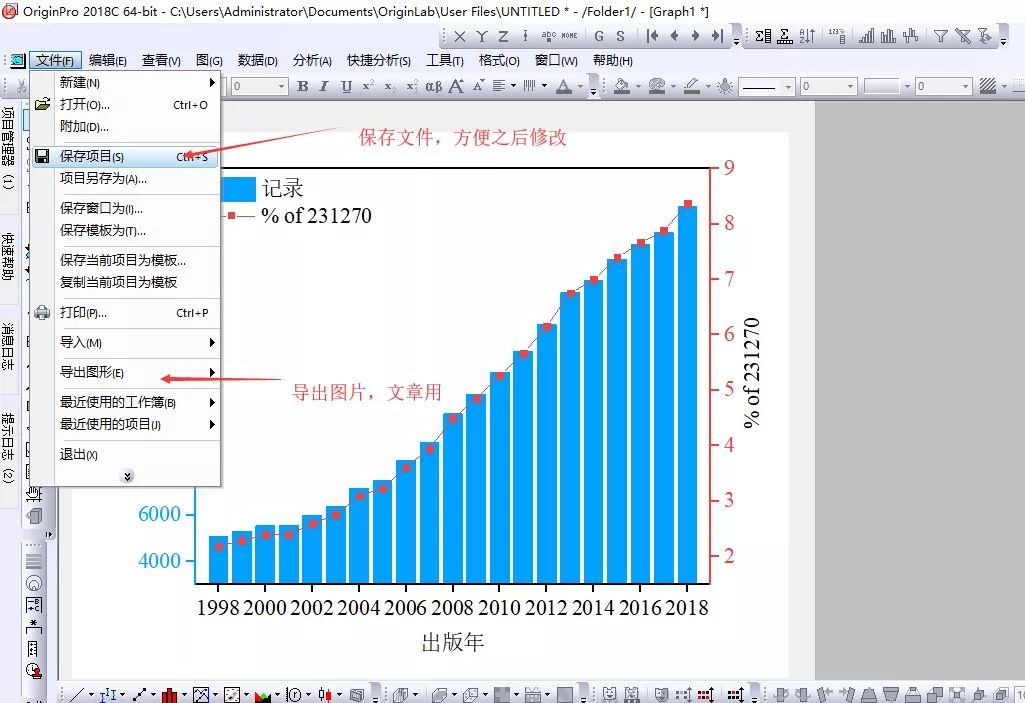Click the palette color button
1025x703 pixels.
click(657, 86)
